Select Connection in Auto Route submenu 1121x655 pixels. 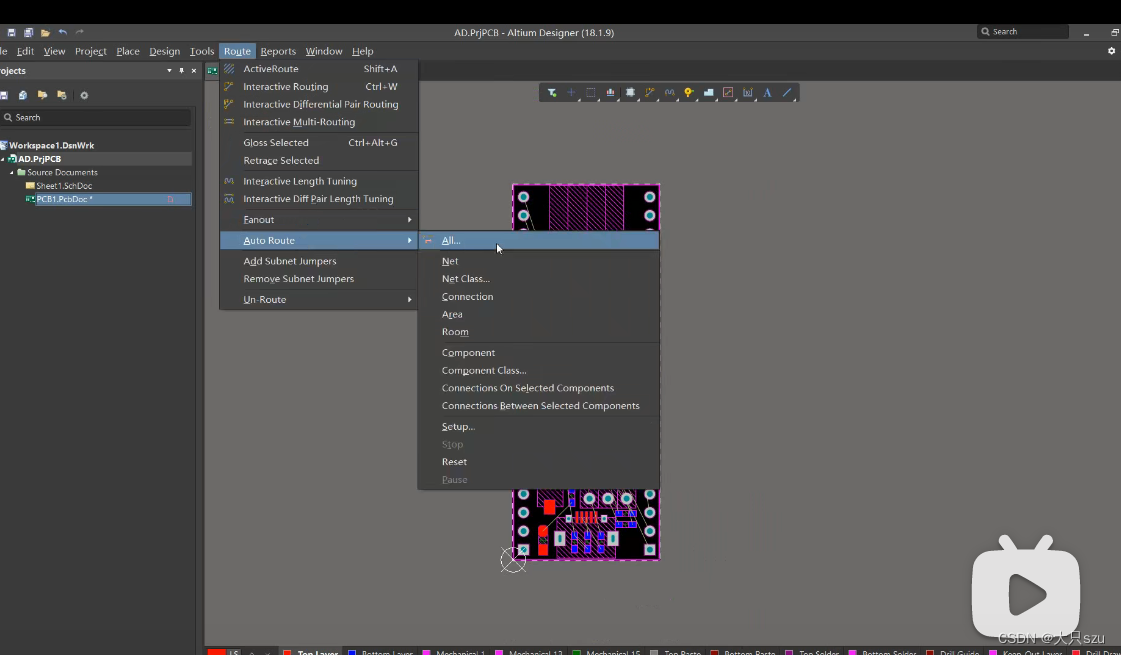pyautogui.click(x=538, y=296)
